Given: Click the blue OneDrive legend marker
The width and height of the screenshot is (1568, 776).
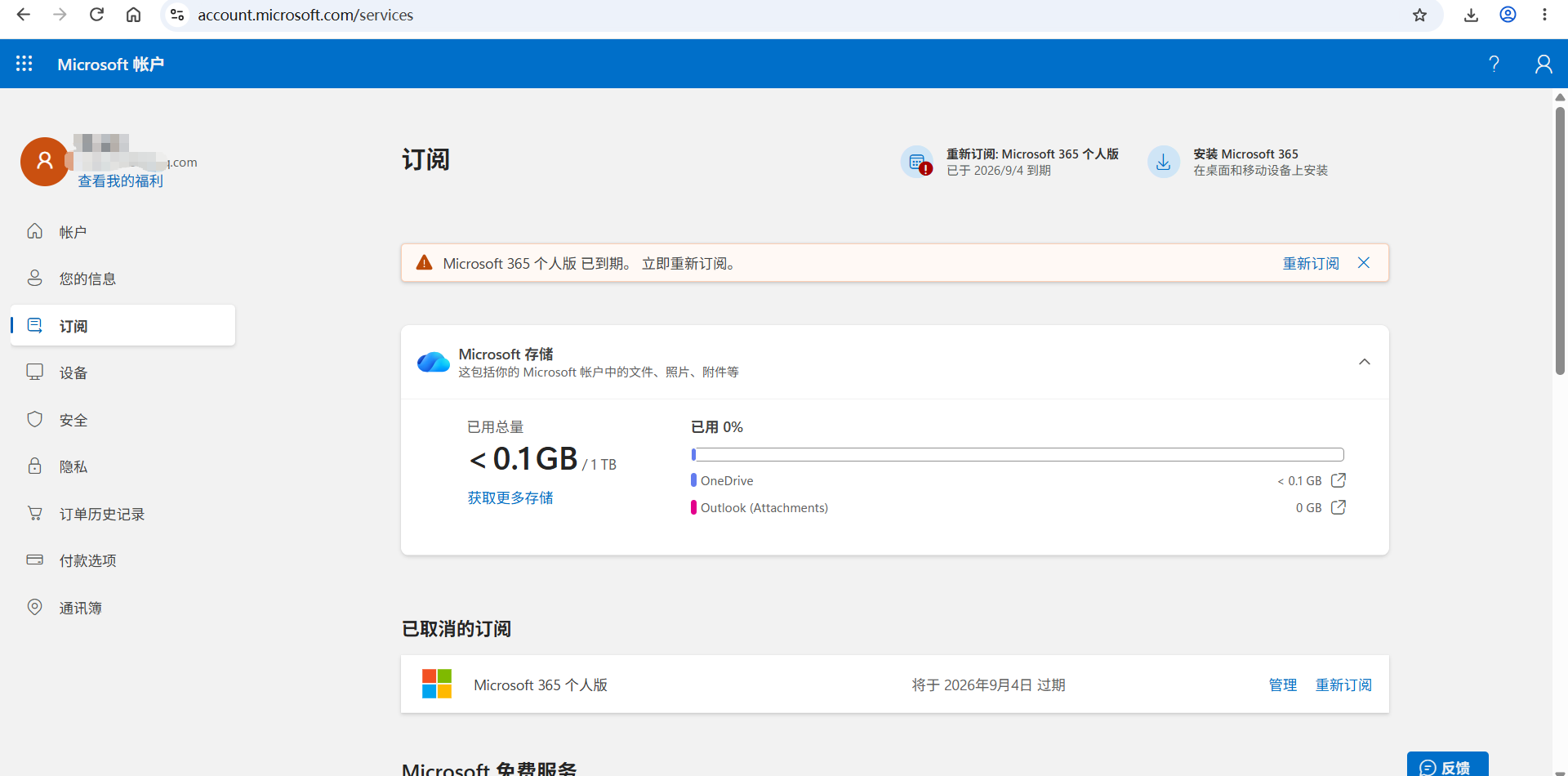Looking at the screenshot, I should pos(693,480).
